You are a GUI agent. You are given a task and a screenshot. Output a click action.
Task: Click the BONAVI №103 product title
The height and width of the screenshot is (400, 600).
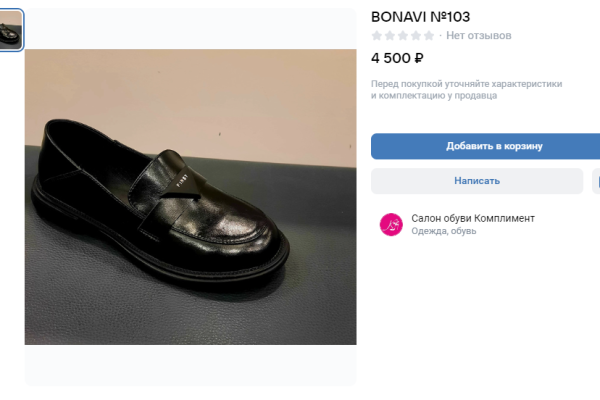(420, 16)
